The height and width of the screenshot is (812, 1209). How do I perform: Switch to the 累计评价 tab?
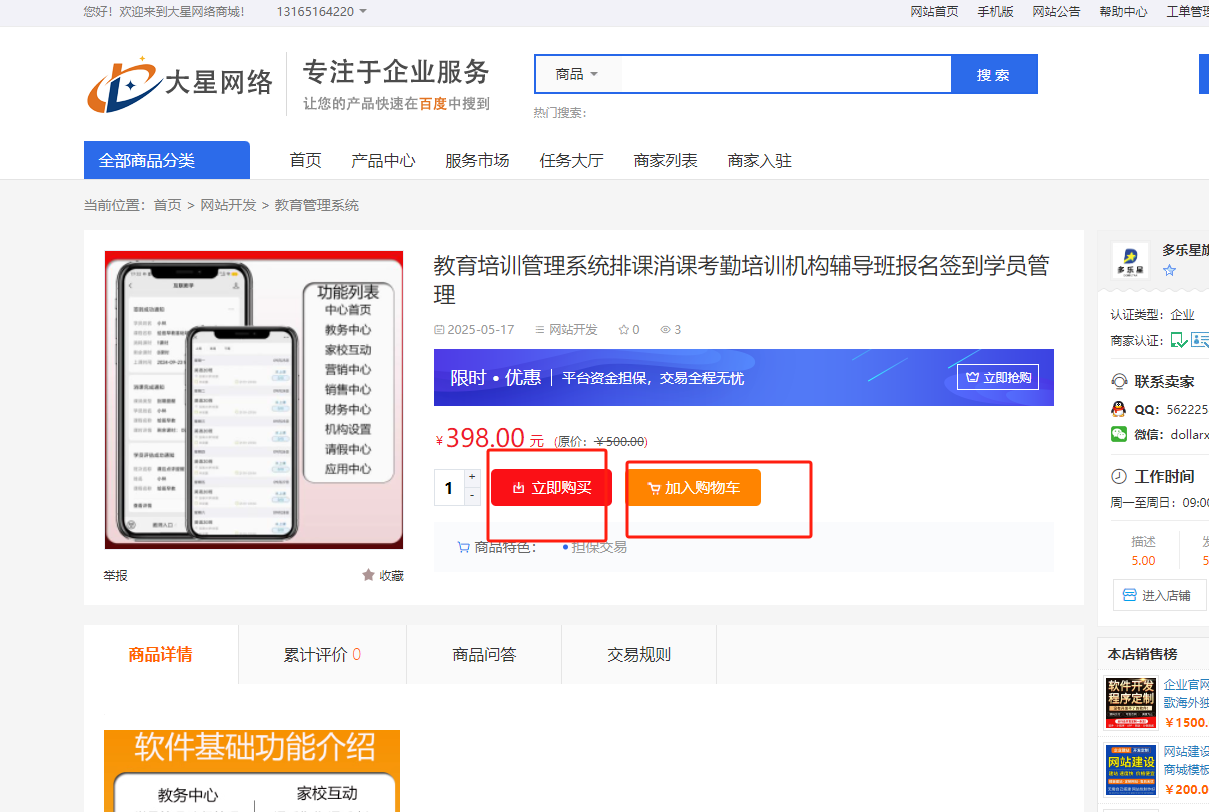(322, 655)
